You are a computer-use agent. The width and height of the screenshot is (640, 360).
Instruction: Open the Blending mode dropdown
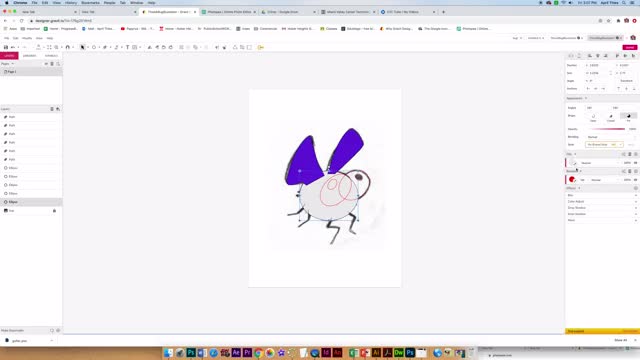tap(611, 137)
